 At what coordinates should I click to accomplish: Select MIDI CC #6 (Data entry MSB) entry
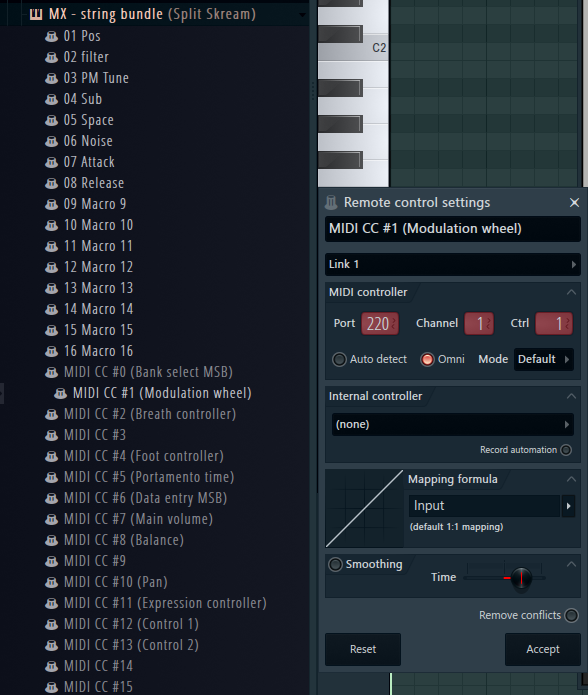(x=145, y=498)
